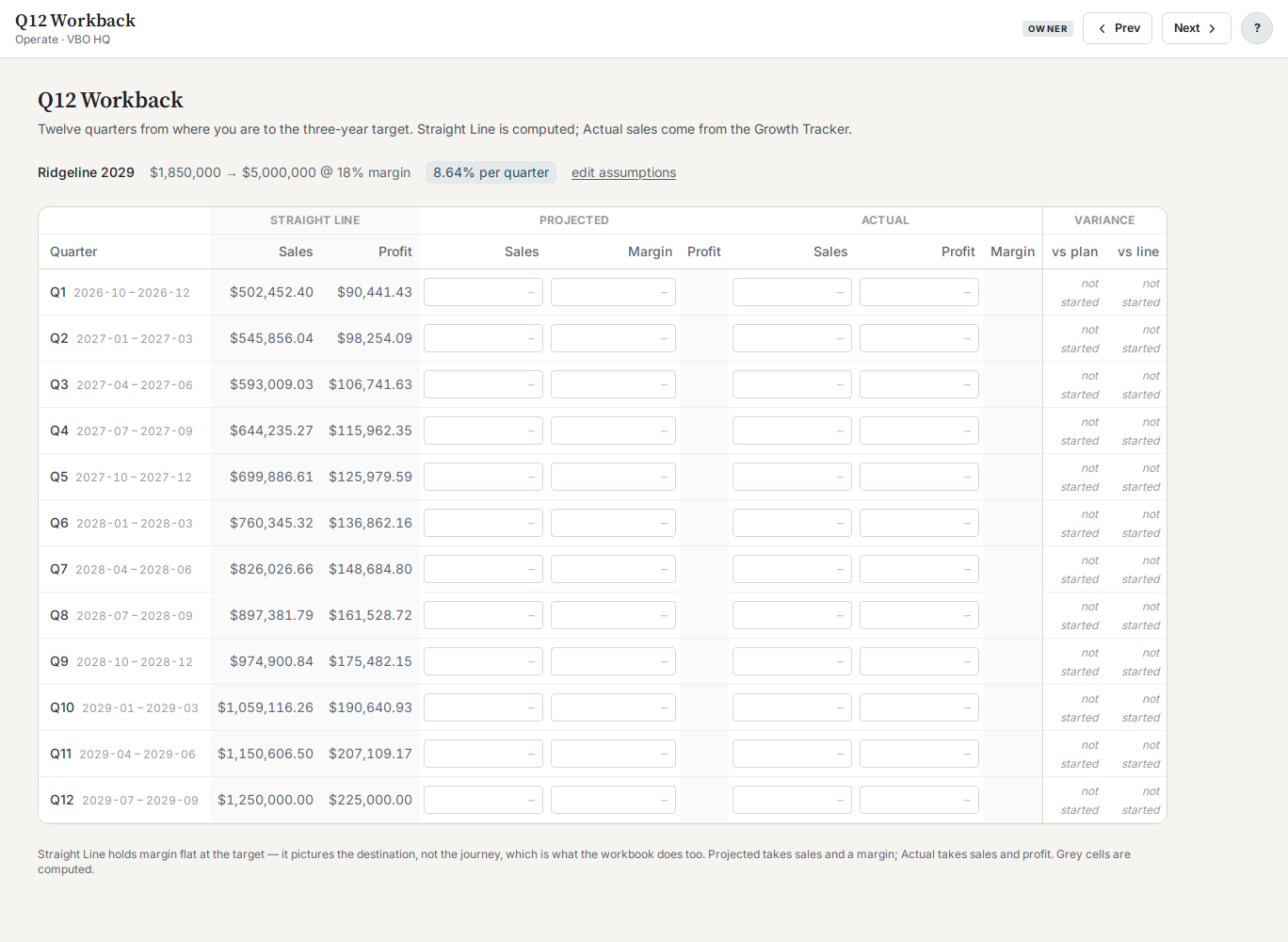Select Q1 Actual Profit input field

[x=919, y=292]
